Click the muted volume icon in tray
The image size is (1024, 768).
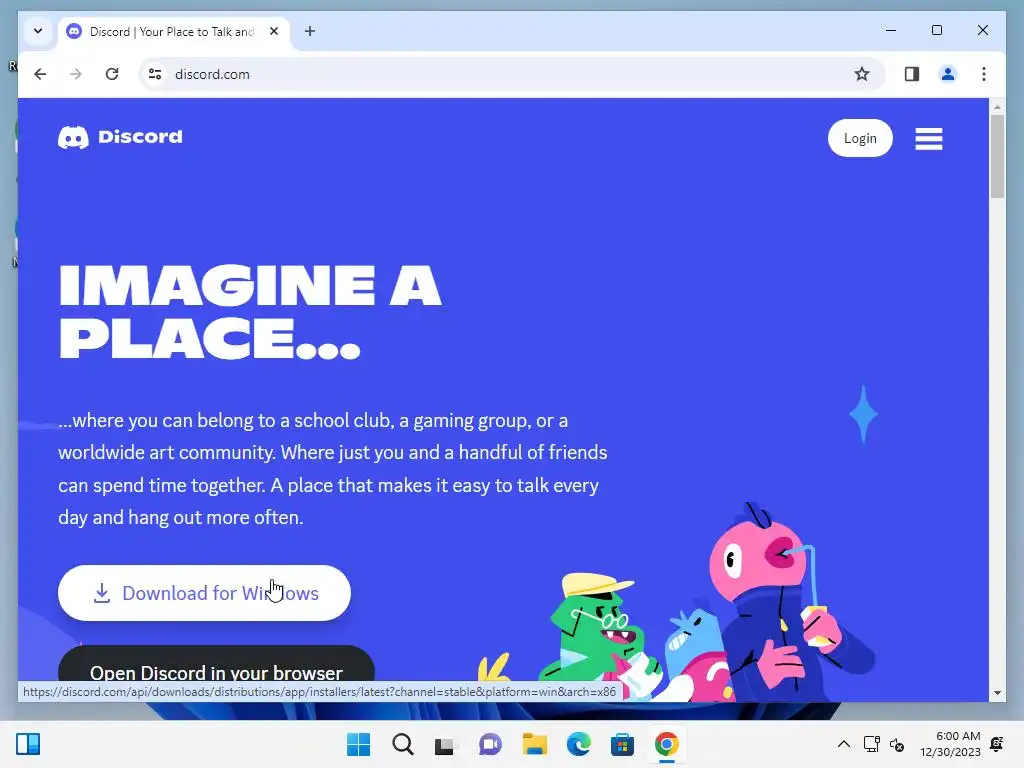[897, 744]
